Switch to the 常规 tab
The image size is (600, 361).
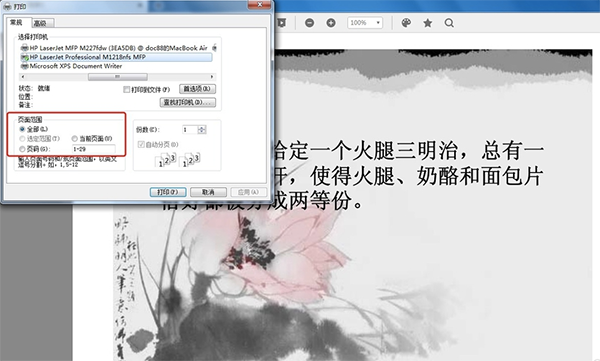pyautogui.click(x=16, y=23)
